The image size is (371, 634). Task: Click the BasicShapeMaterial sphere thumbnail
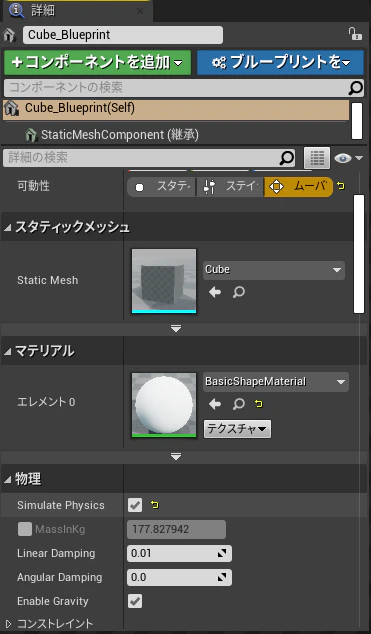(164, 405)
